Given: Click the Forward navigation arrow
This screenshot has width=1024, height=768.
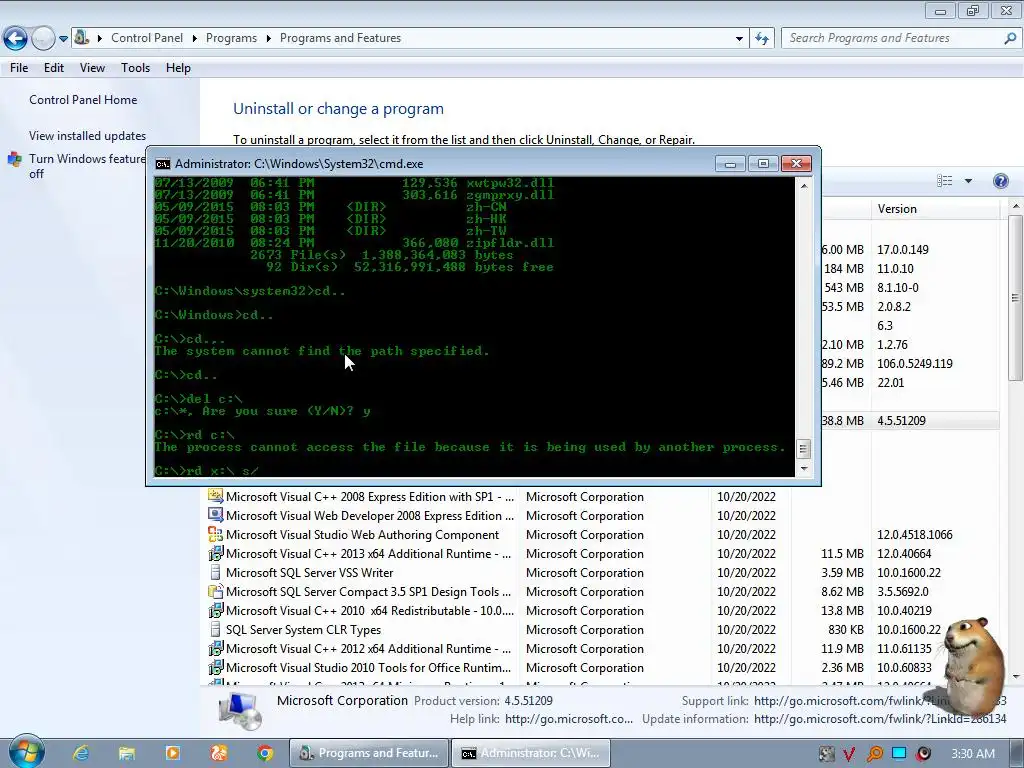Looking at the screenshot, I should tap(43, 39).
